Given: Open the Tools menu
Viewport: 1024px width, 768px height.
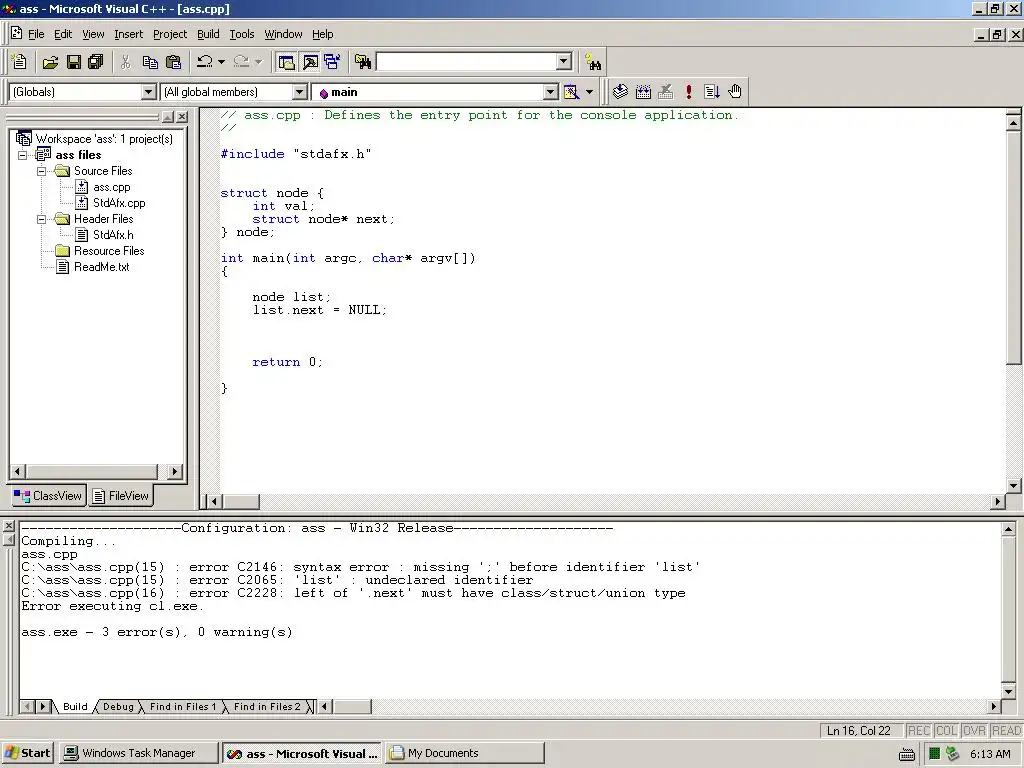Looking at the screenshot, I should pyautogui.click(x=242, y=34).
